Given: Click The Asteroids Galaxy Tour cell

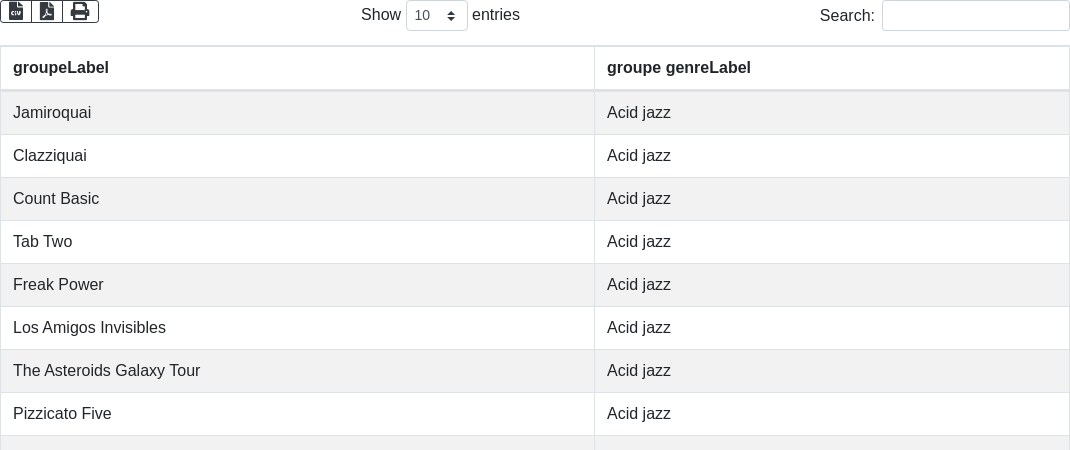Looking at the screenshot, I should (106, 371).
